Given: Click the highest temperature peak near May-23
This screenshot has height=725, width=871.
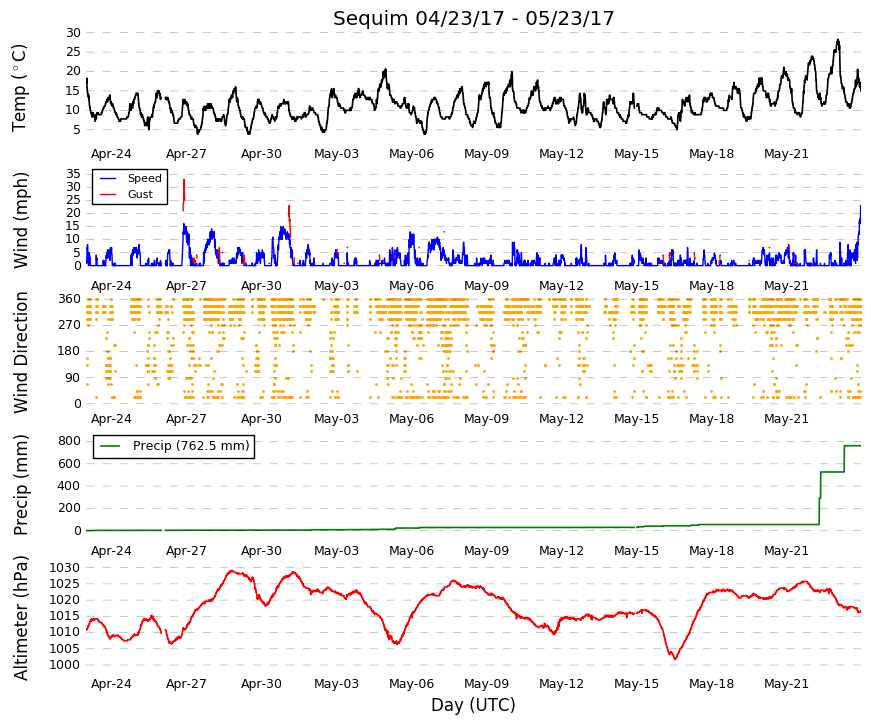Looking at the screenshot, I should (838, 42).
